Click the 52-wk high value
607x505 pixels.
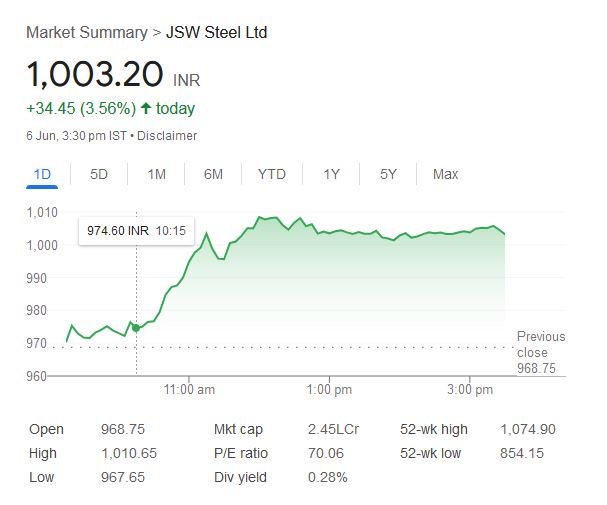(x=527, y=429)
